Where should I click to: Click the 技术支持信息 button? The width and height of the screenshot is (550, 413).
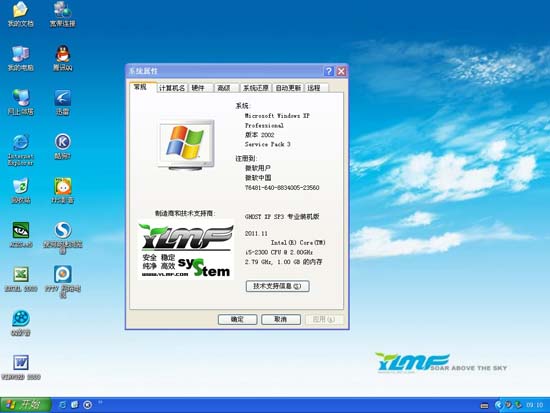click(x=277, y=286)
